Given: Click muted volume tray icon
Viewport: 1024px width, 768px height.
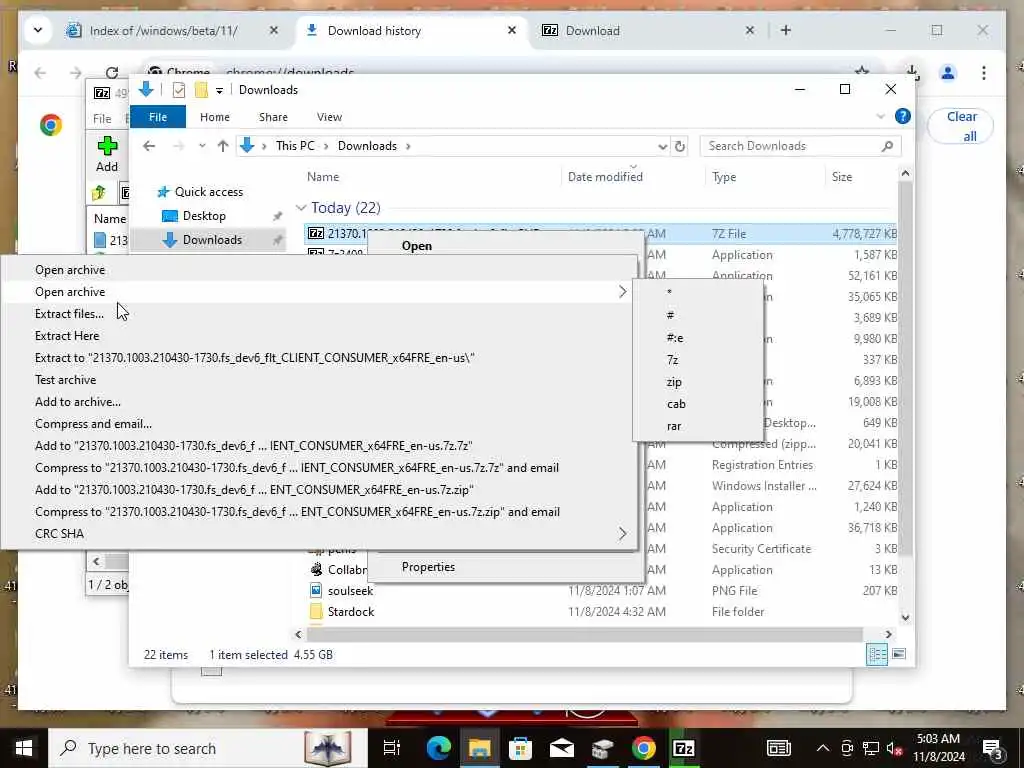Looking at the screenshot, I should (895, 748).
